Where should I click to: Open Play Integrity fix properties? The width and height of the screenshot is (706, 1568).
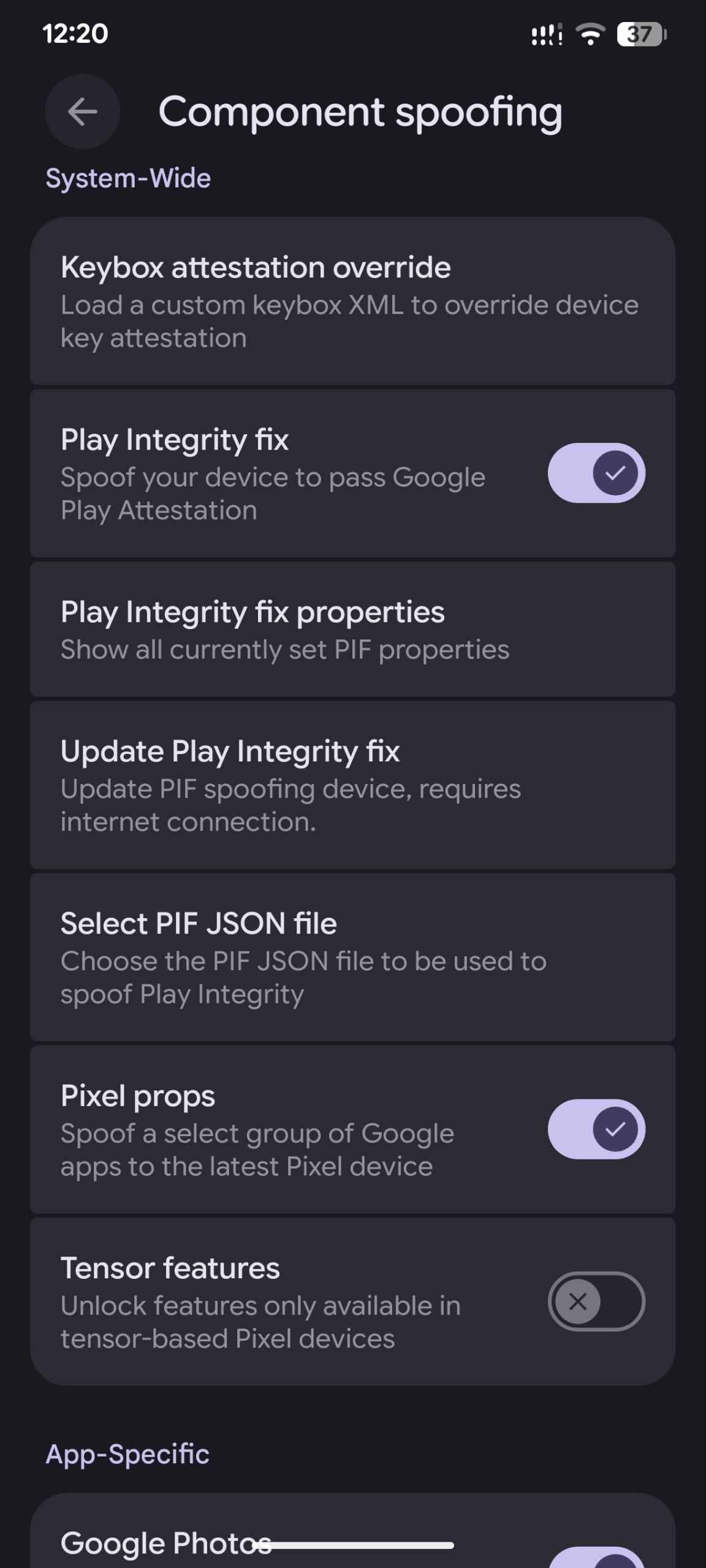point(352,629)
